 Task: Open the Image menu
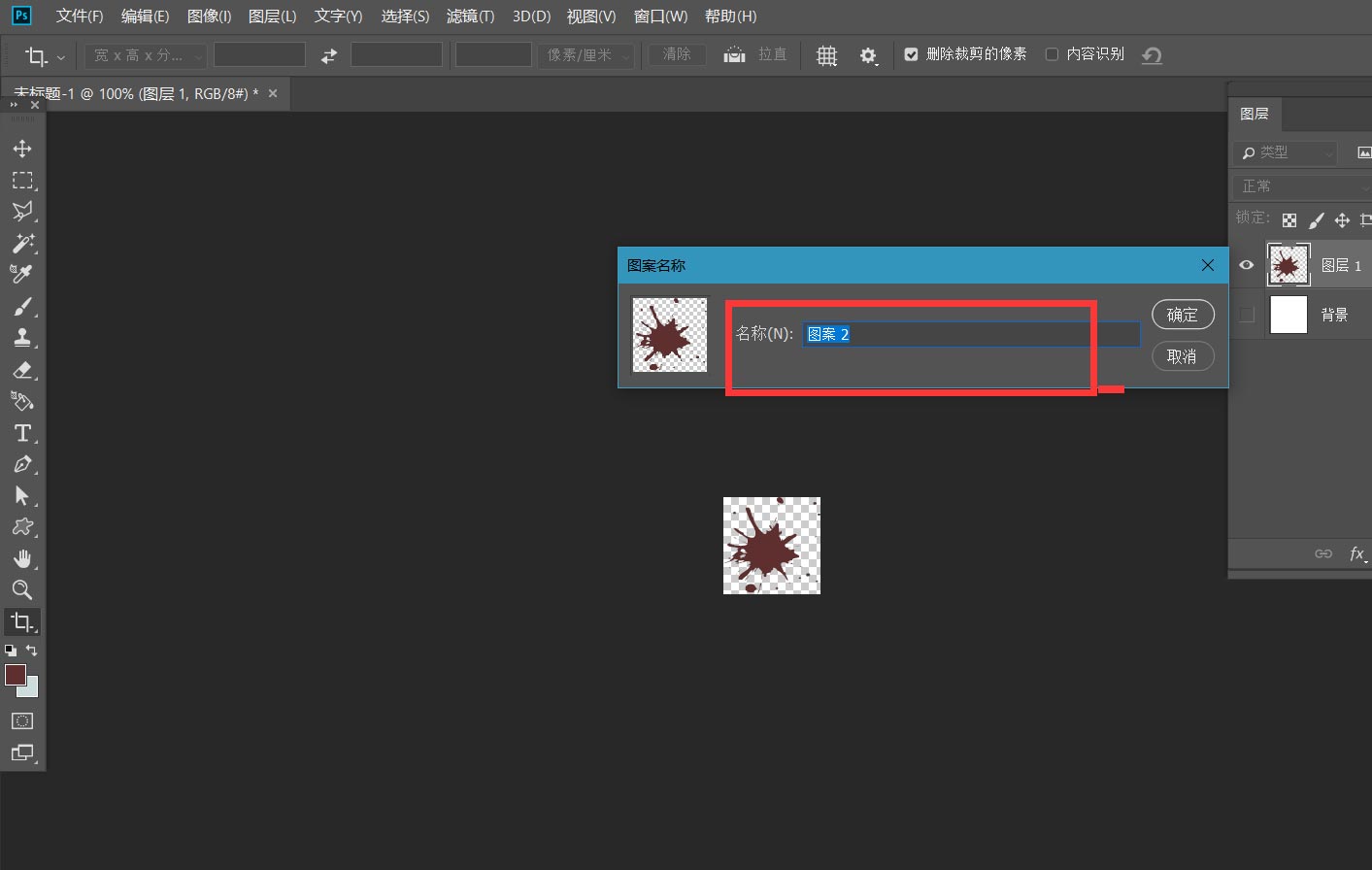pyautogui.click(x=209, y=17)
